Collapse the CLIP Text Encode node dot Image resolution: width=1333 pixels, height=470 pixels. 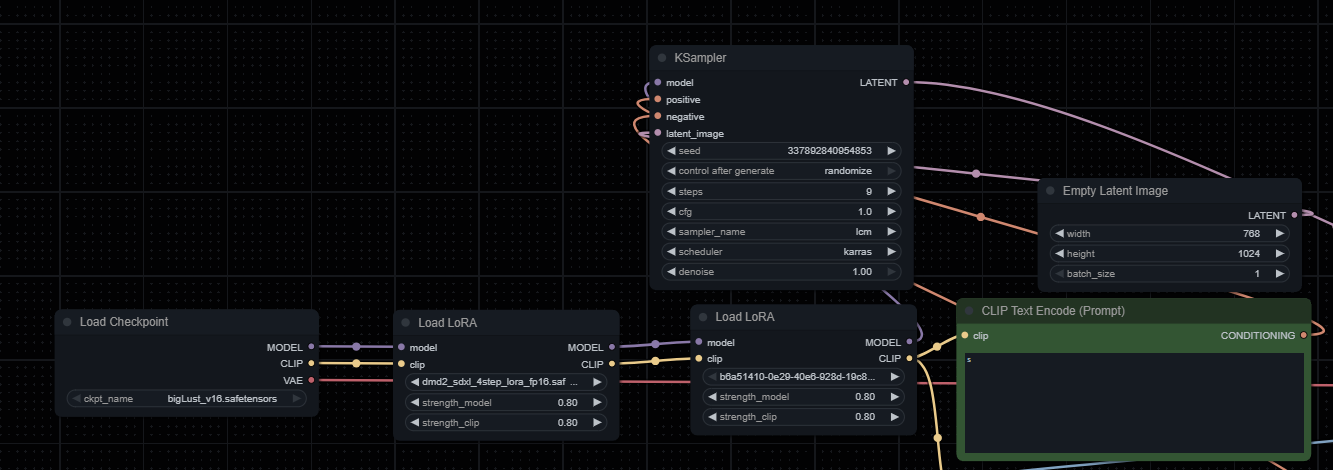[x=969, y=311]
